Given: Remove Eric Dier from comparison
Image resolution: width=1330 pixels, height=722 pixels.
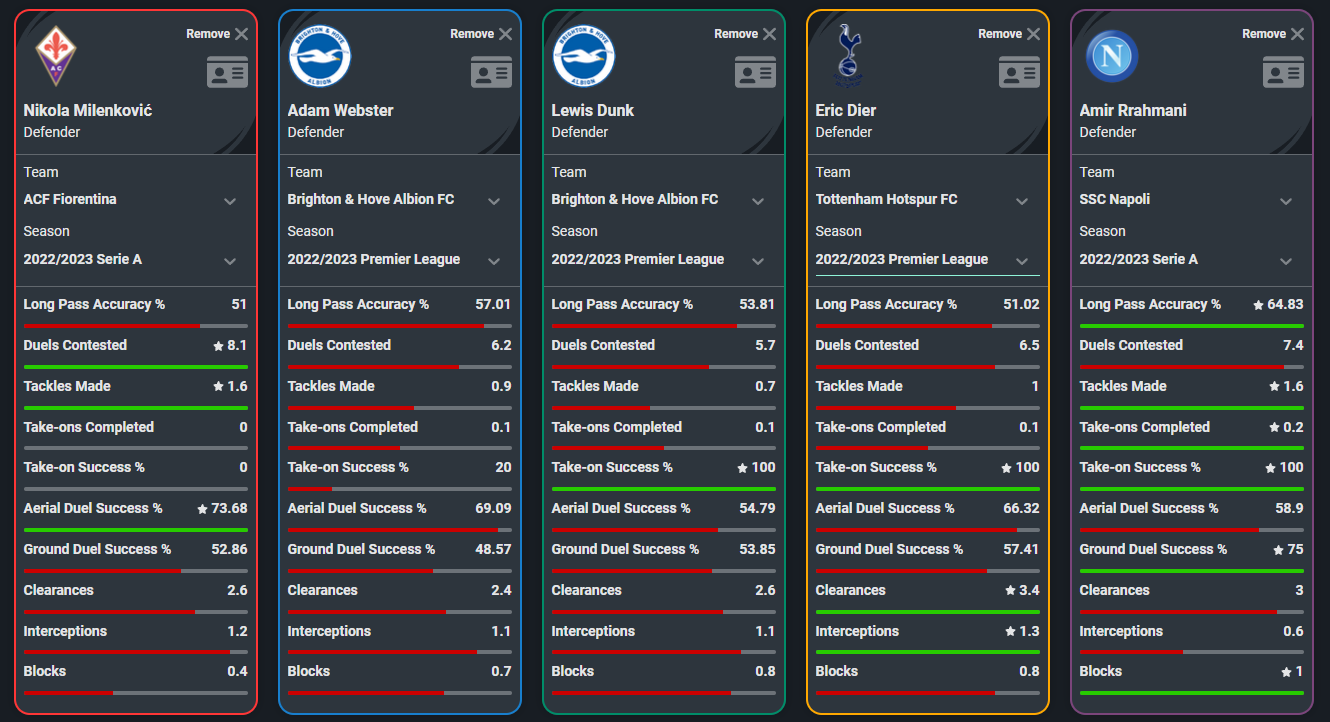Looking at the screenshot, I should click(x=1009, y=34).
